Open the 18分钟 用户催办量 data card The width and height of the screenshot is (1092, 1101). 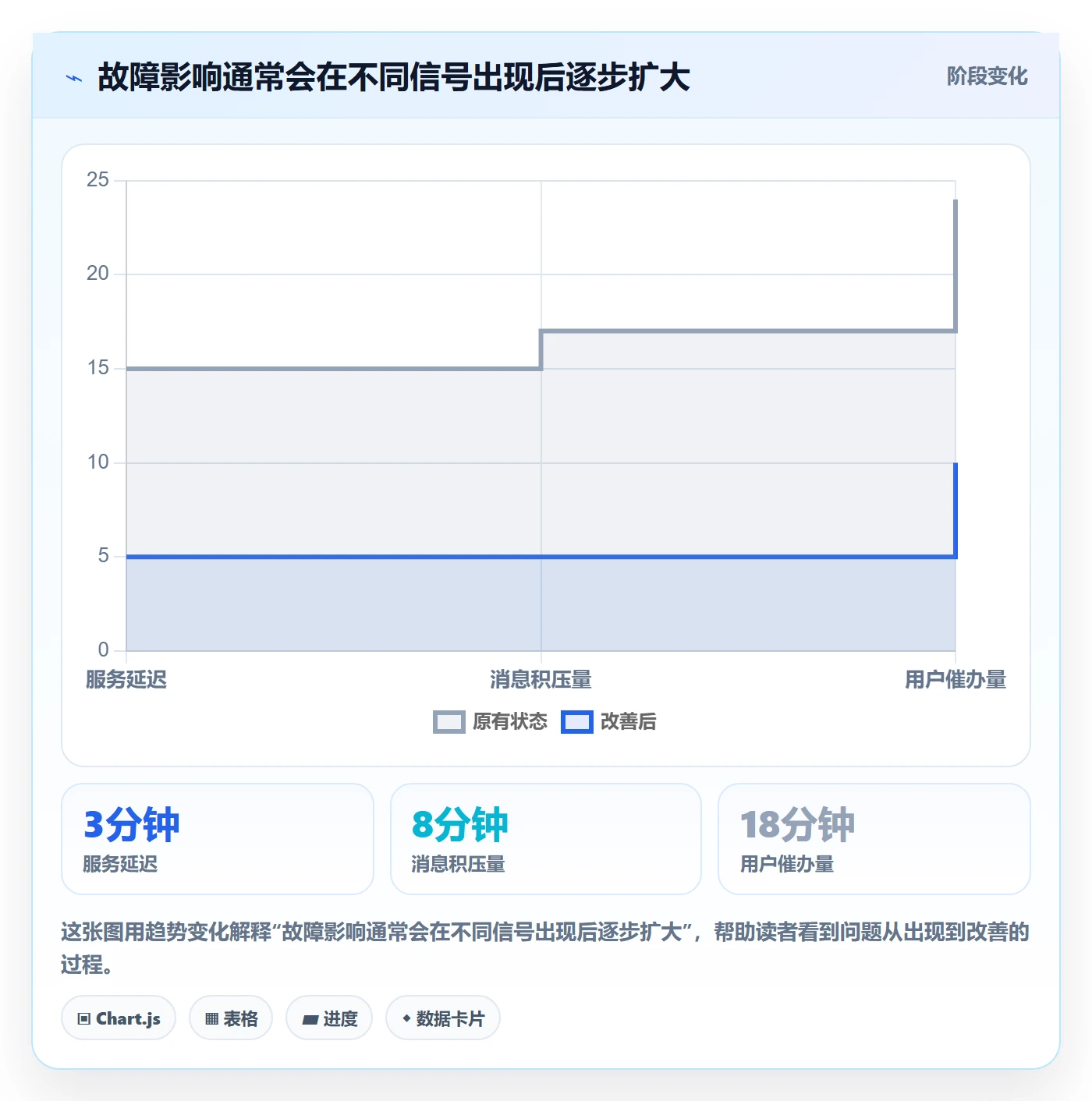874,839
